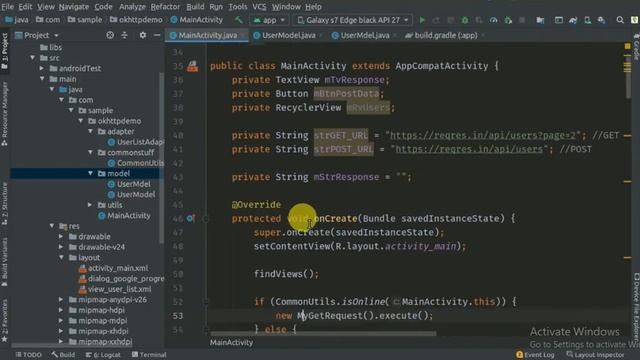Screen dimensions: 640x360
Task: Expand the androidTest folder
Action: tap(42, 69)
